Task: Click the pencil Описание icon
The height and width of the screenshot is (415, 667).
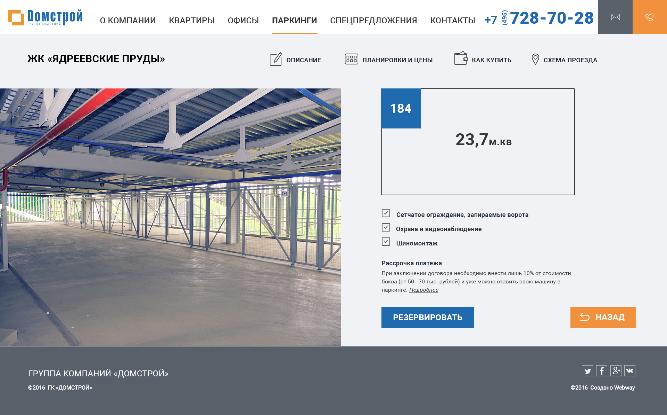Action: click(276, 59)
